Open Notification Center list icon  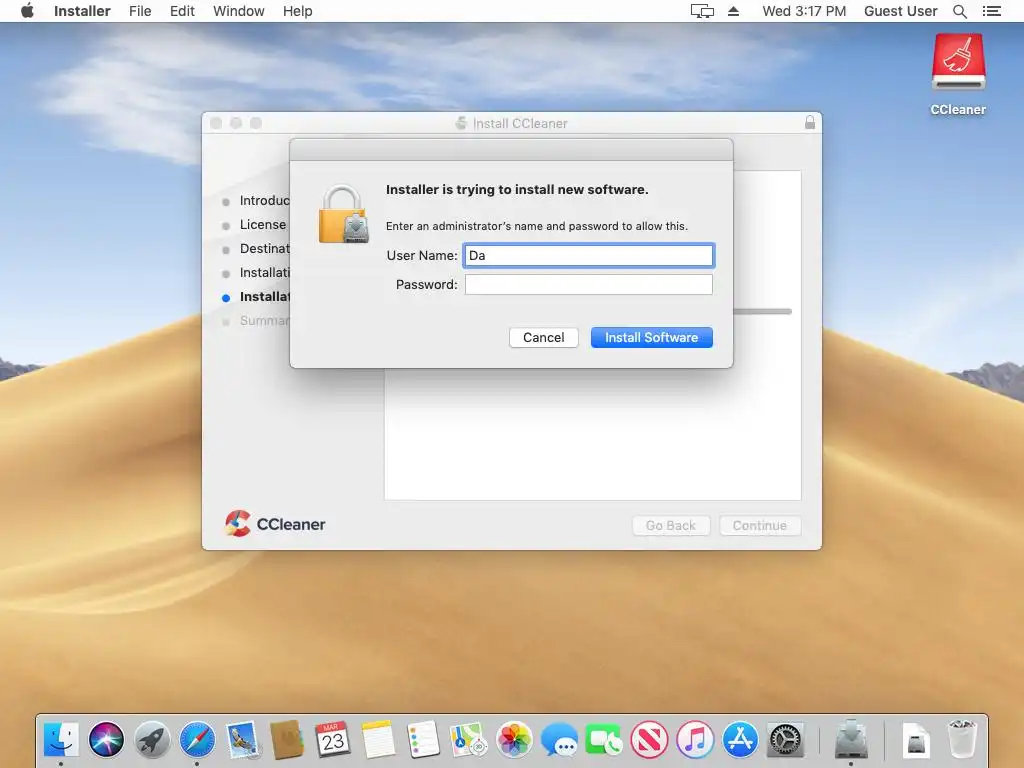pyautogui.click(x=991, y=11)
